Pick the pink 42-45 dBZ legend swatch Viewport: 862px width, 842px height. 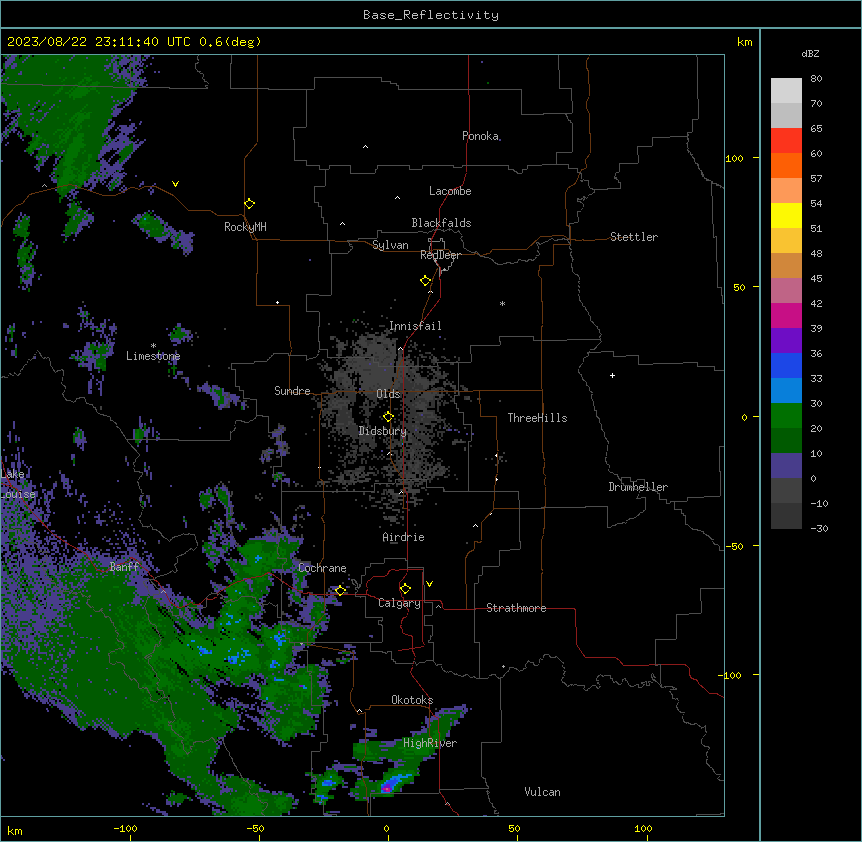point(786,291)
